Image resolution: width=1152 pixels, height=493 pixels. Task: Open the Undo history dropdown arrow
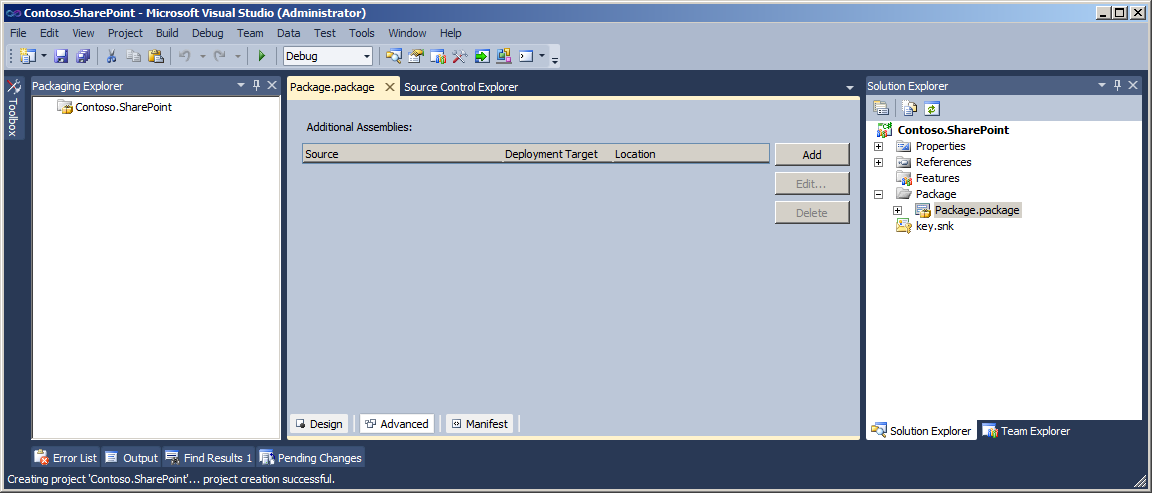tap(202, 56)
